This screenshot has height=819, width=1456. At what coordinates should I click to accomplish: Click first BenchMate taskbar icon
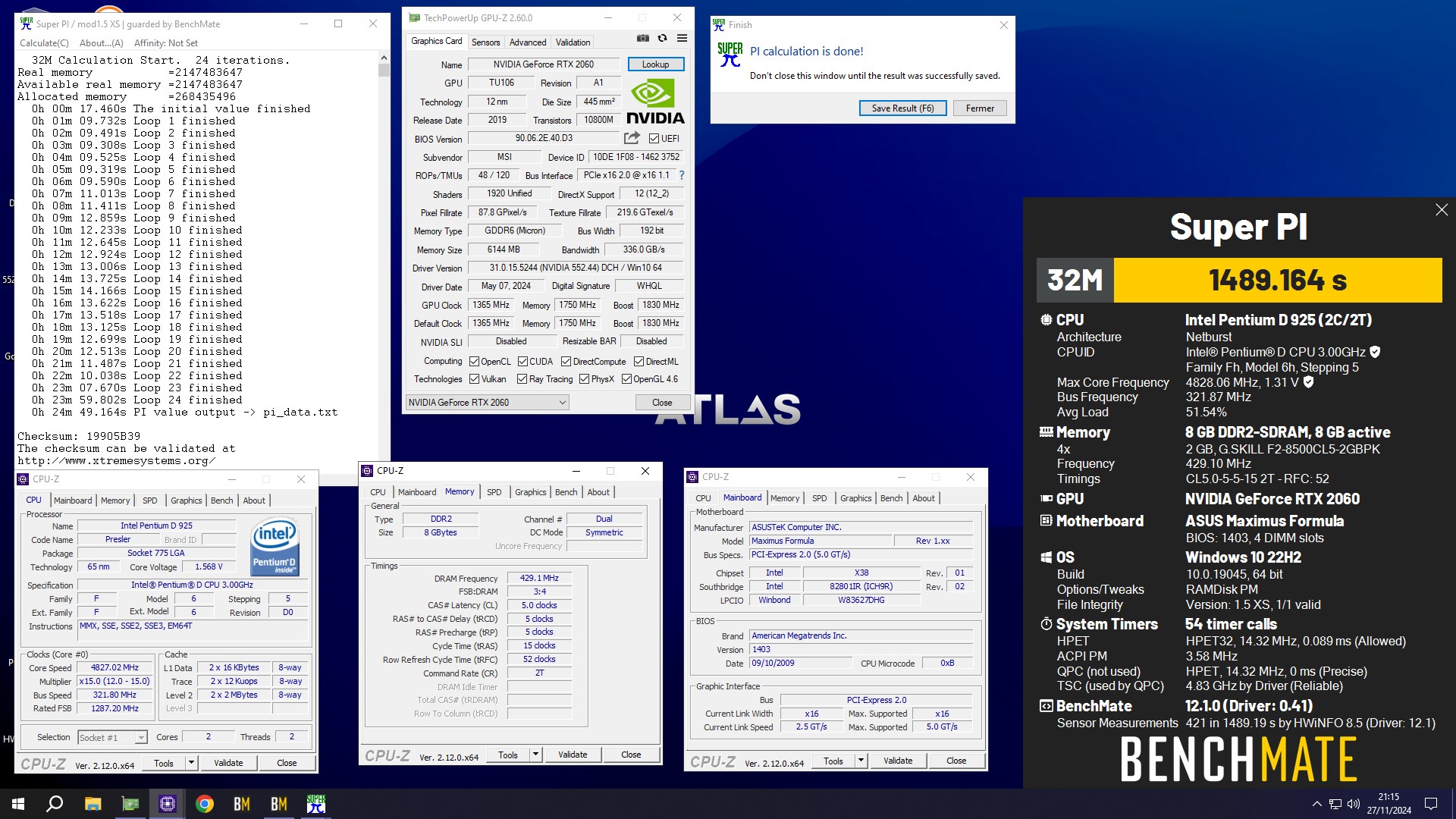(242, 804)
